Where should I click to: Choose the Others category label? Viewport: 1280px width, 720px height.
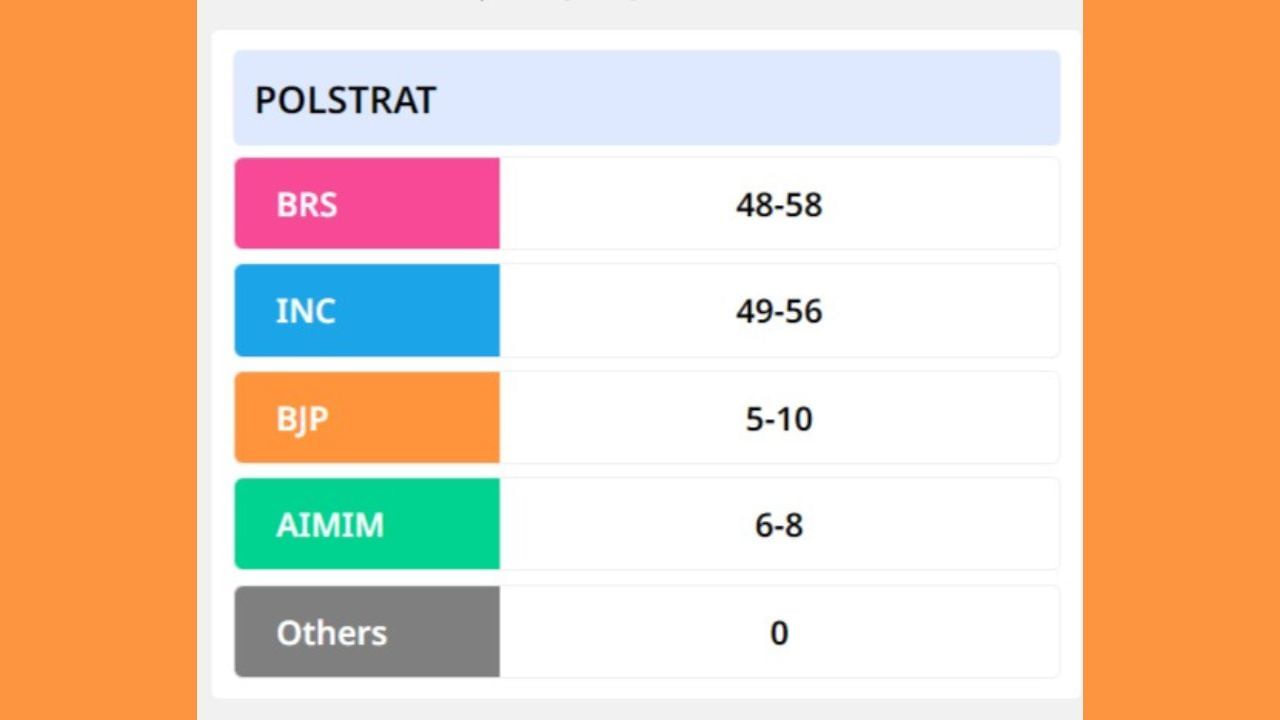(331, 633)
